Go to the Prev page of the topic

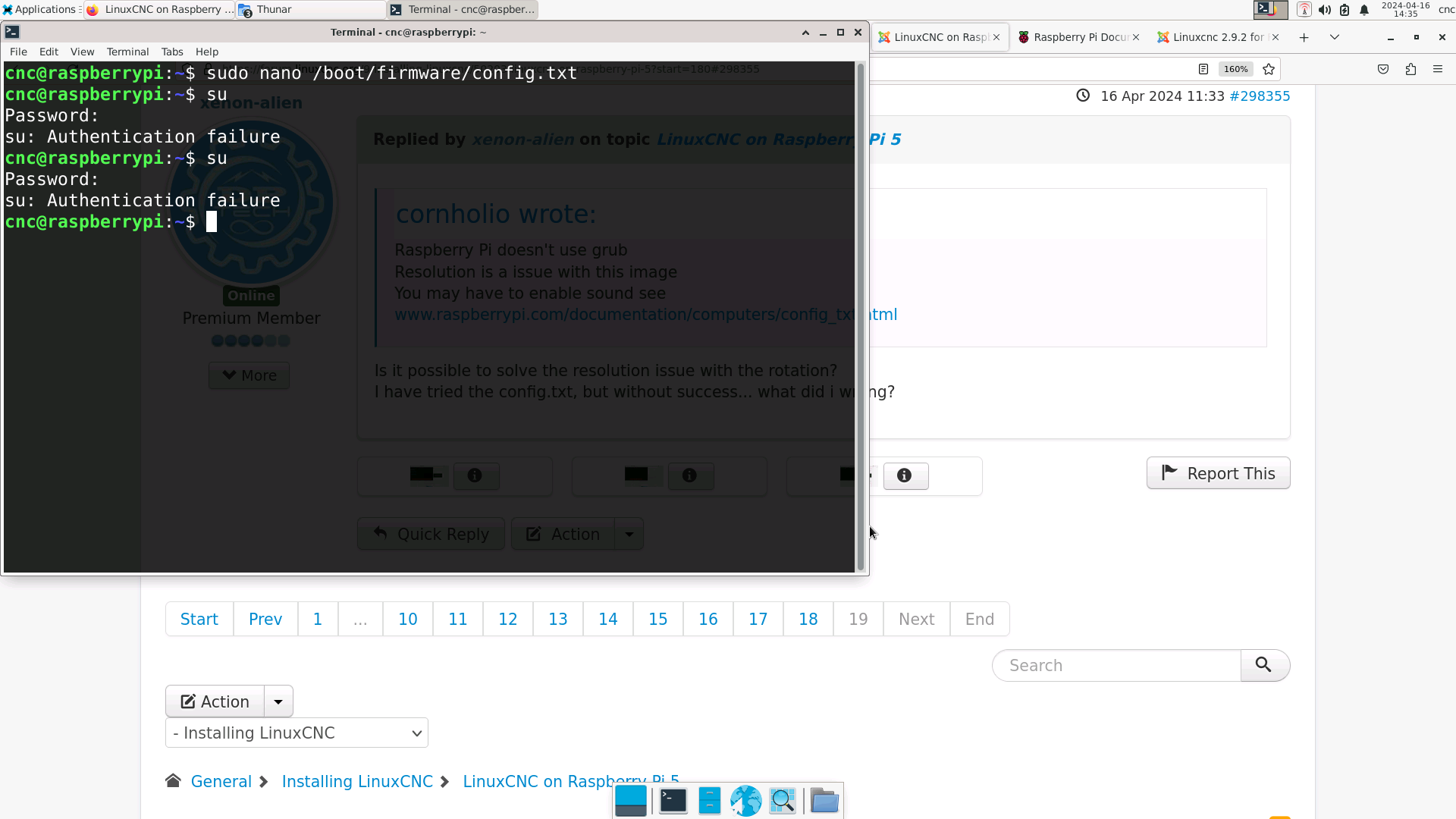click(265, 620)
